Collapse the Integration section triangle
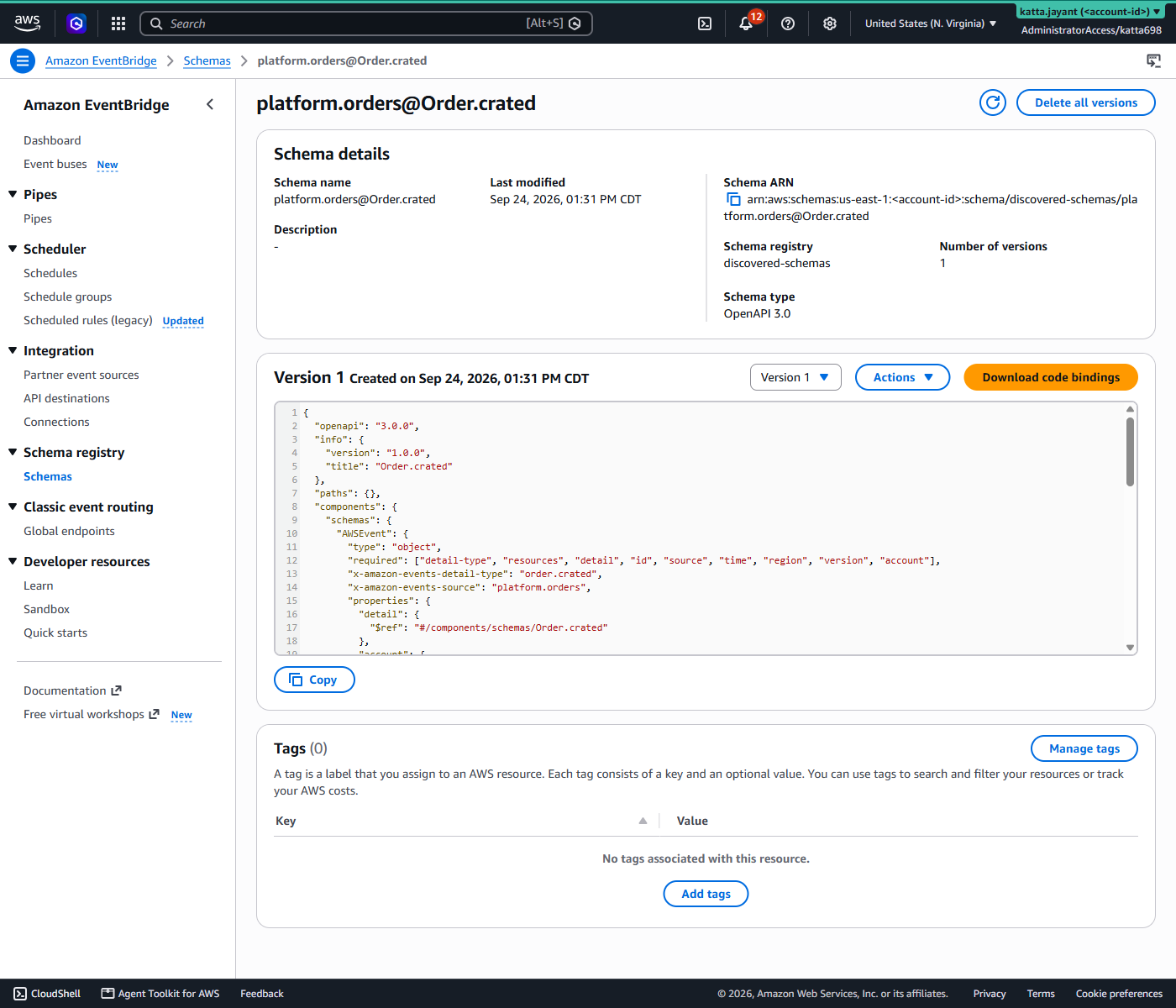The image size is (1176, 1008). tap(13, 350)
